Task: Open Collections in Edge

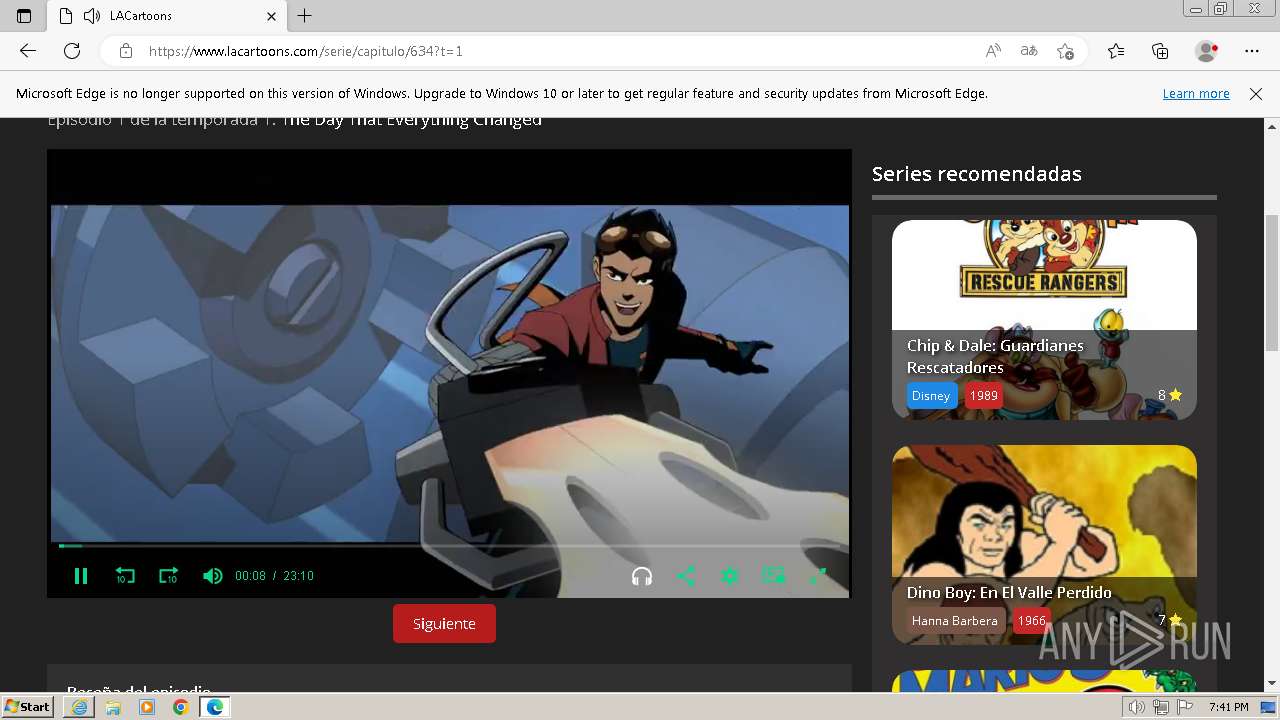Action: pyautogui.click(x=1160, y=51)
